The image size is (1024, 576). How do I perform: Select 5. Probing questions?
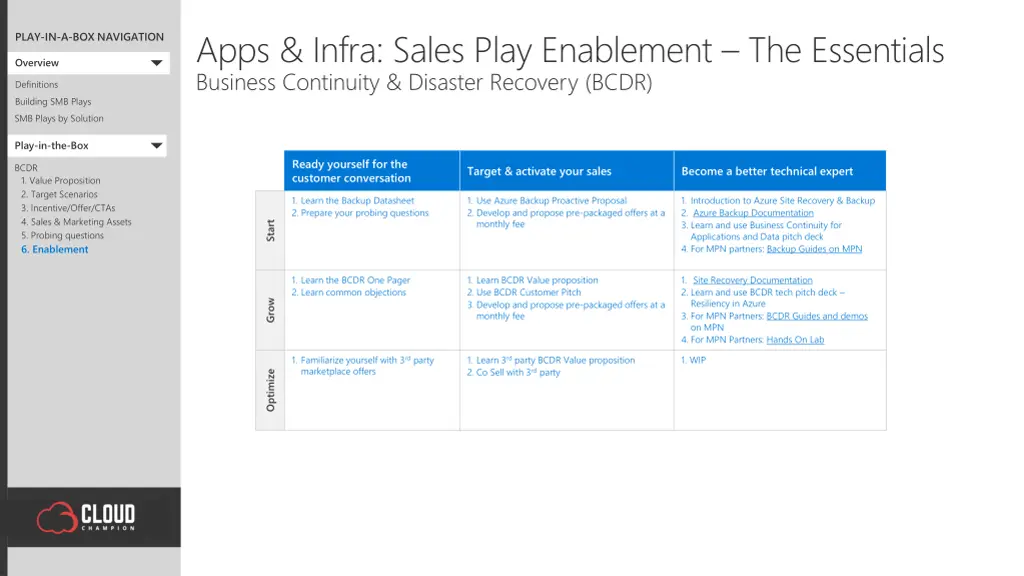click(62, 236)
